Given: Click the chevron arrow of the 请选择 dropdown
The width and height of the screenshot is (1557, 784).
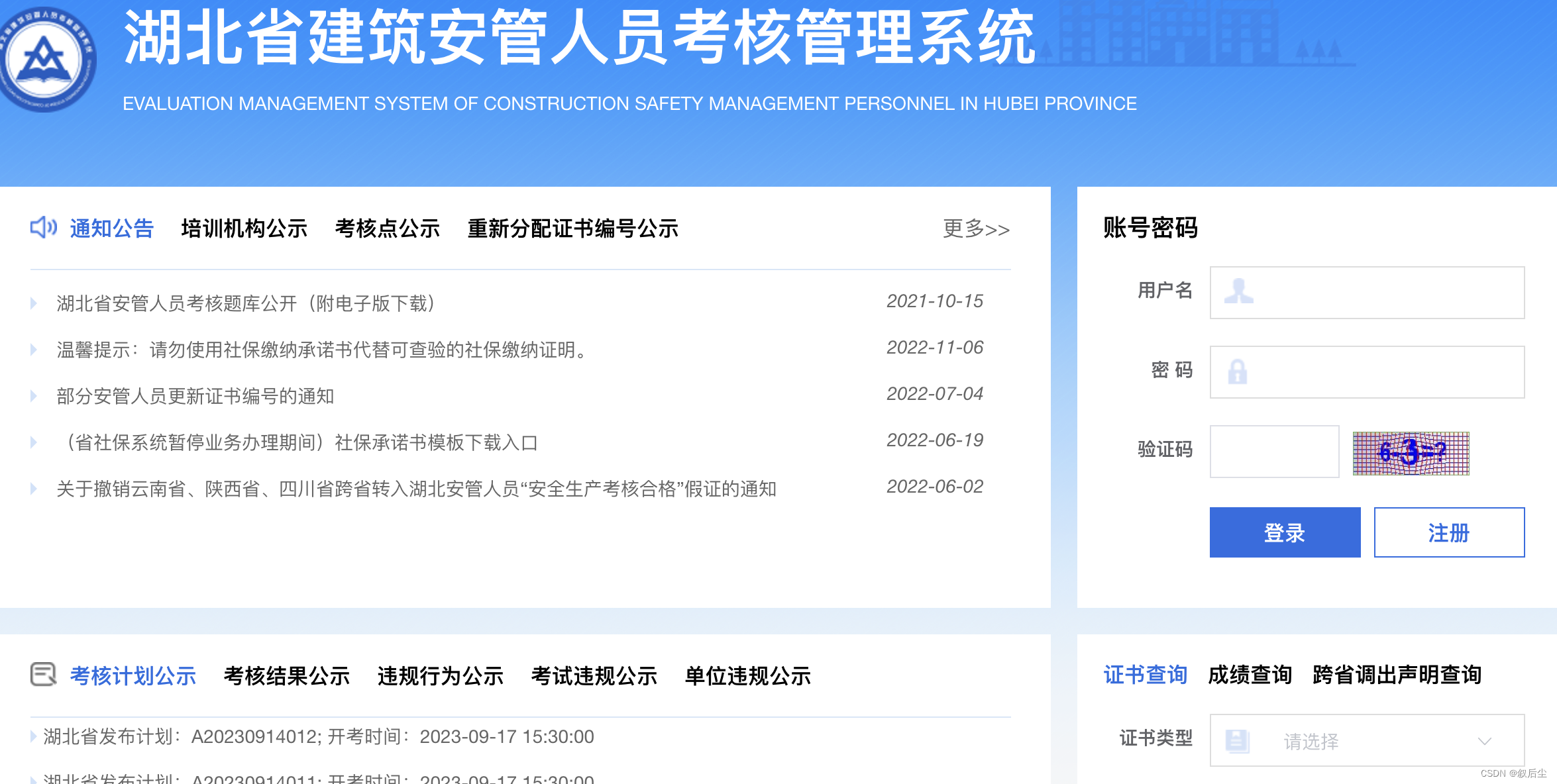Looking at the screenshot, I should pyautogui.click(x=1485, y=741).
